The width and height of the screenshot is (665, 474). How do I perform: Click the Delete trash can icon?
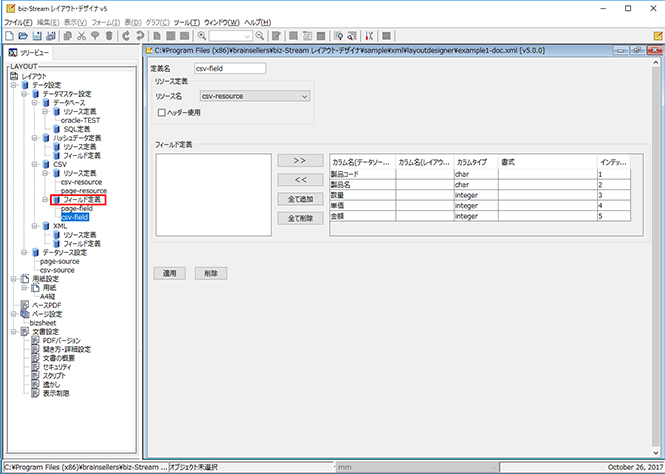[109, 36]
